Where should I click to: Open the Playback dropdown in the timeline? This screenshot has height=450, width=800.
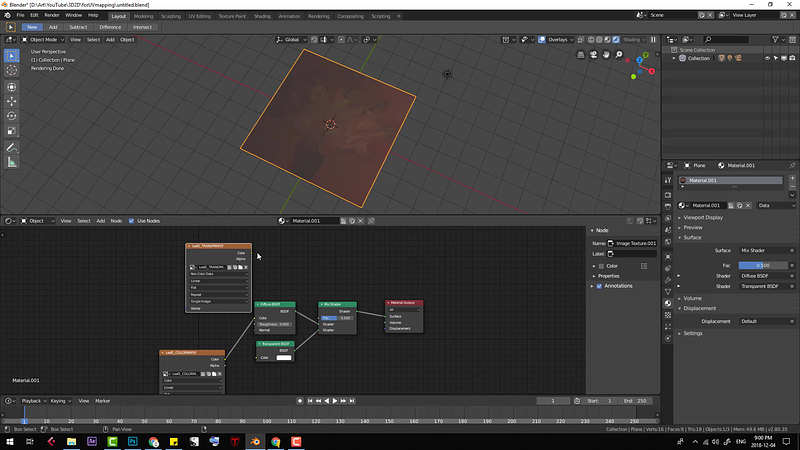coord(34,401)
